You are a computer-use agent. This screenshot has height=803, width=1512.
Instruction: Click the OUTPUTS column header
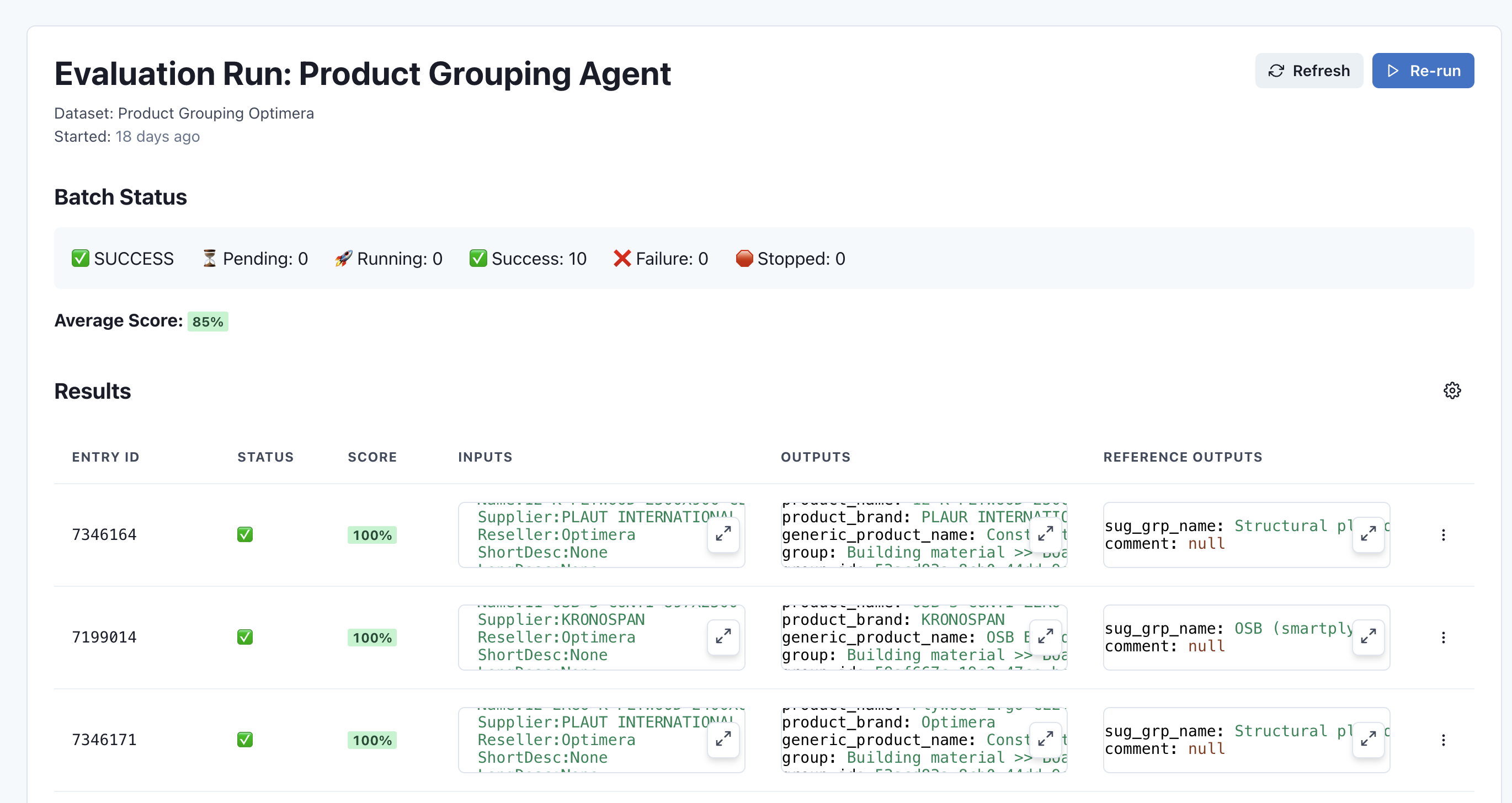pos(815,457)
